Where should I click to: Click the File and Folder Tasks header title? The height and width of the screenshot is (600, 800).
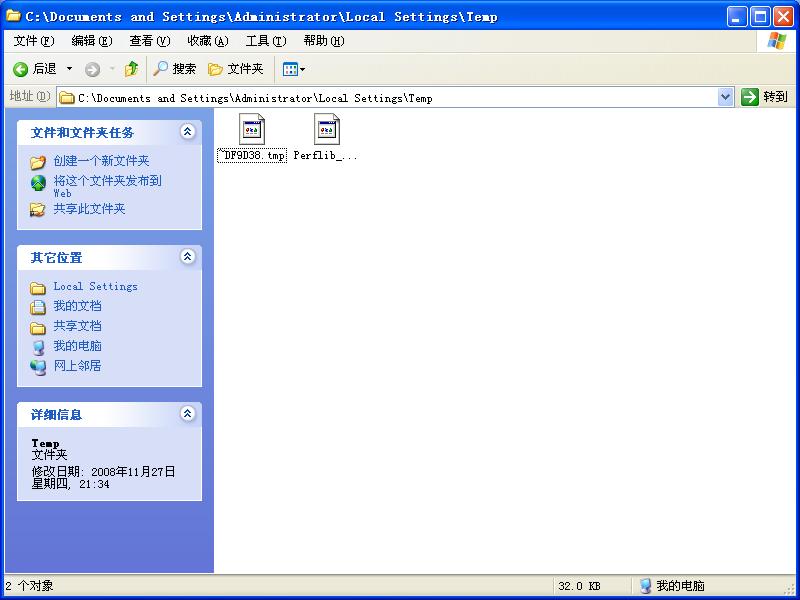point(82,133)
